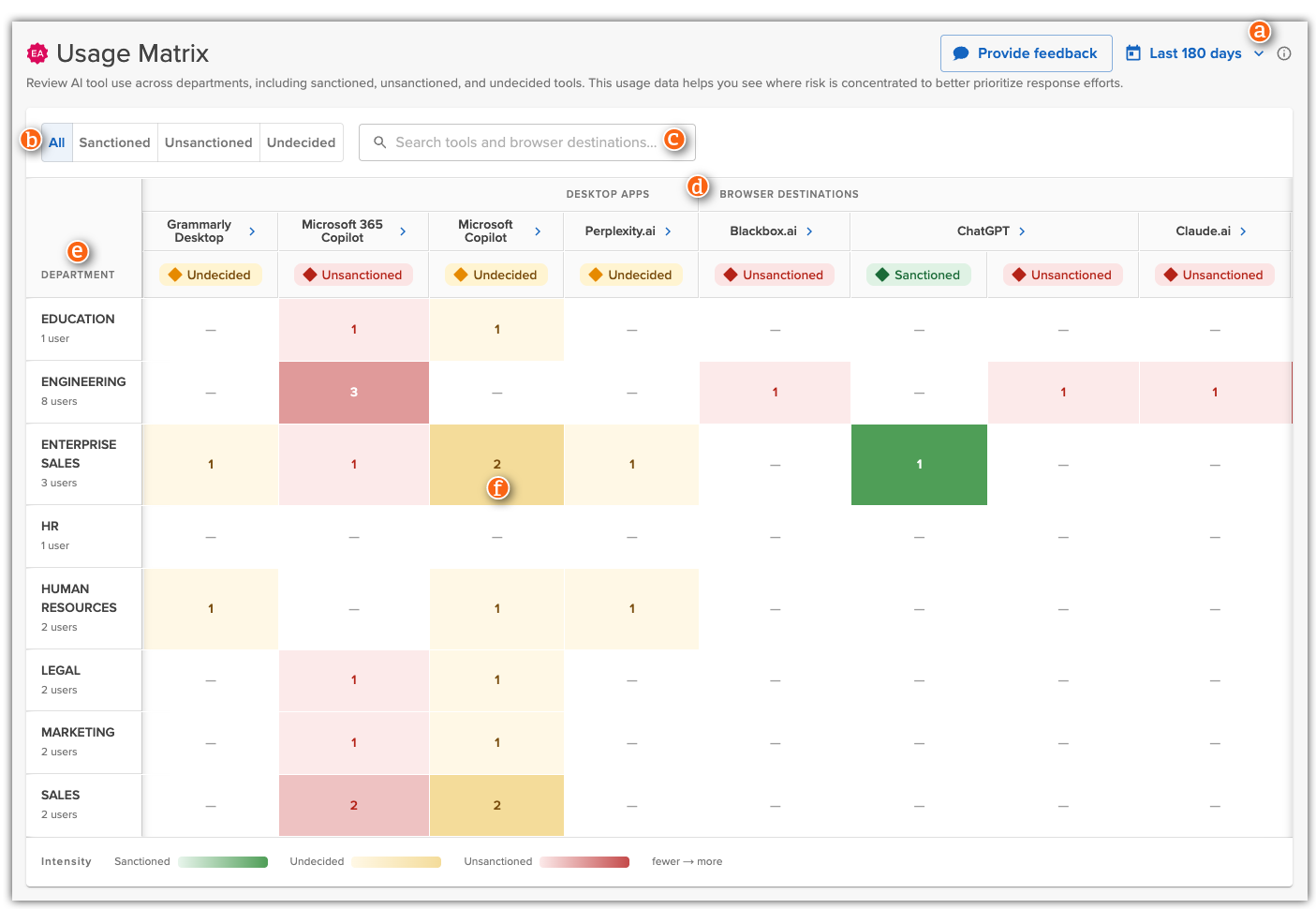Expand Microsoft Copilot column chevron
The image size is (1316, 909).
tap(538, 231)
